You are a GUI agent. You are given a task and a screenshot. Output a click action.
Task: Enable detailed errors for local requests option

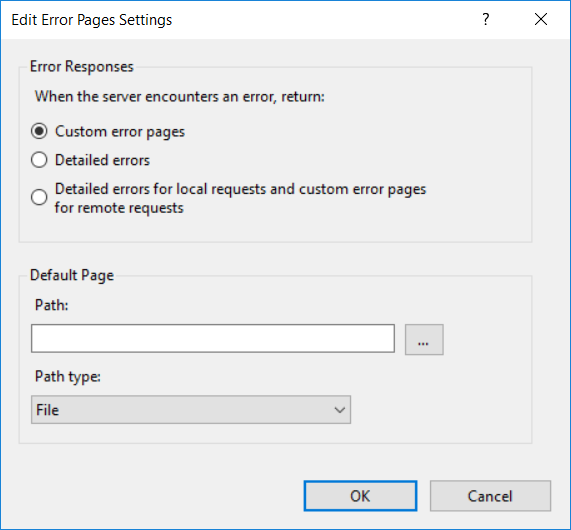click(39, 197)
